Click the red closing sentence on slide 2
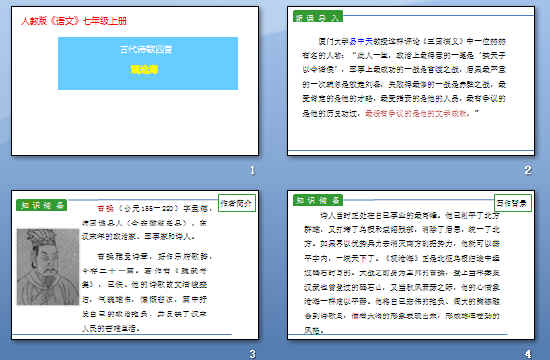This screenshot has width=550, height=360. [417, 113]
